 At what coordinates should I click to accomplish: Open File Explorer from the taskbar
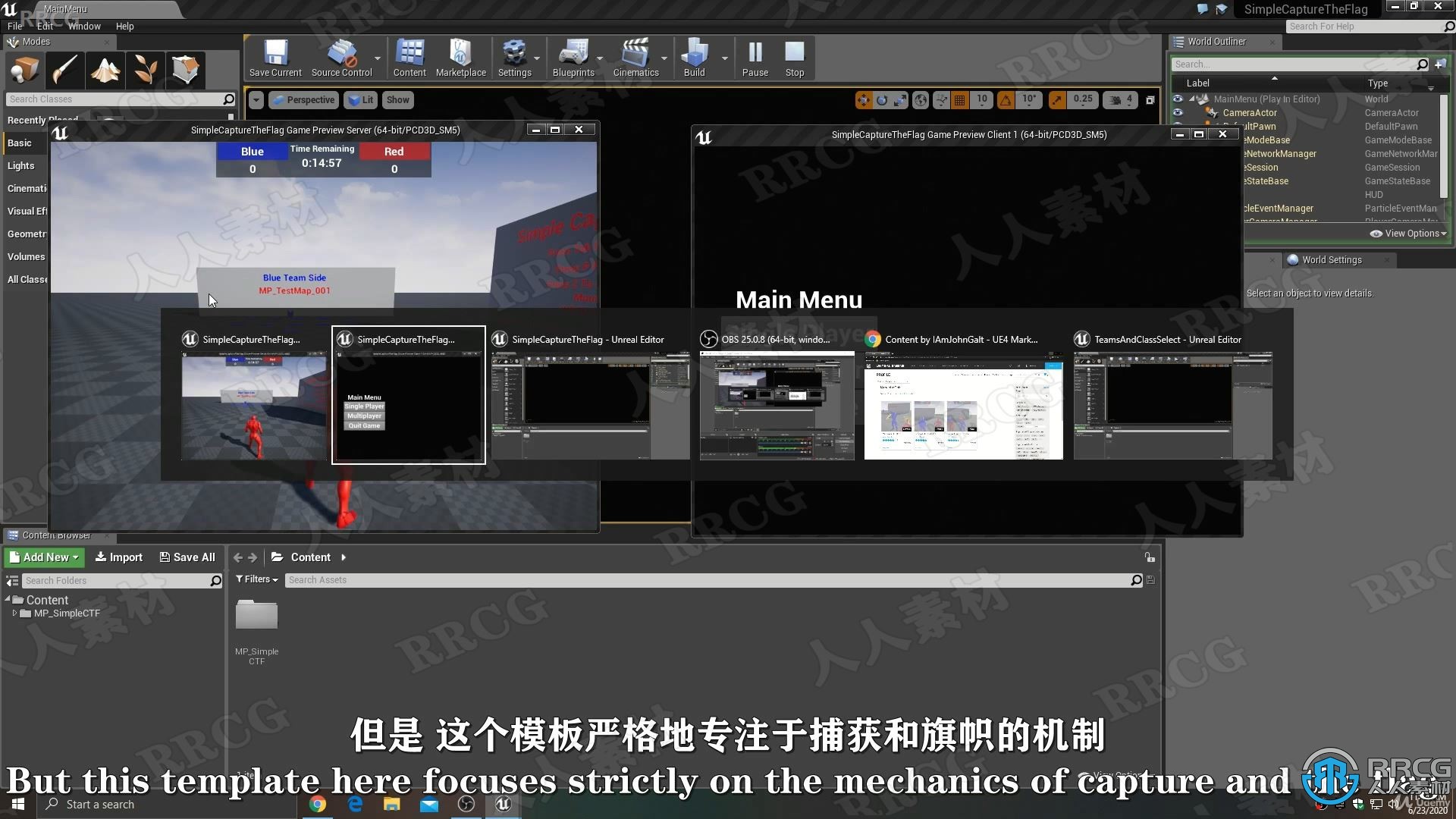(392, 804)
